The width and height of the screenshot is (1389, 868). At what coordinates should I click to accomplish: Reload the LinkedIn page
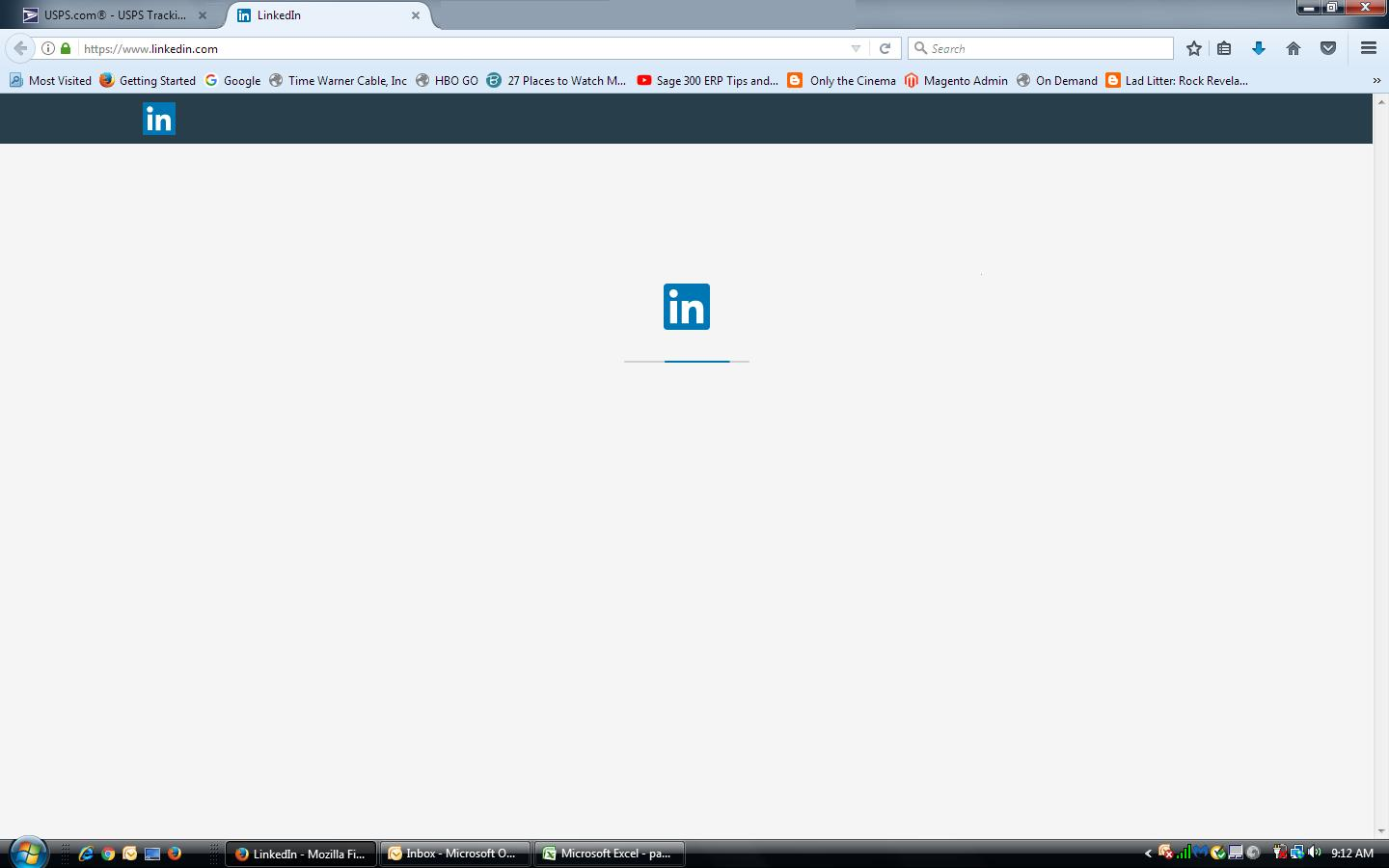pyautogui.click(x=885, y=48)
